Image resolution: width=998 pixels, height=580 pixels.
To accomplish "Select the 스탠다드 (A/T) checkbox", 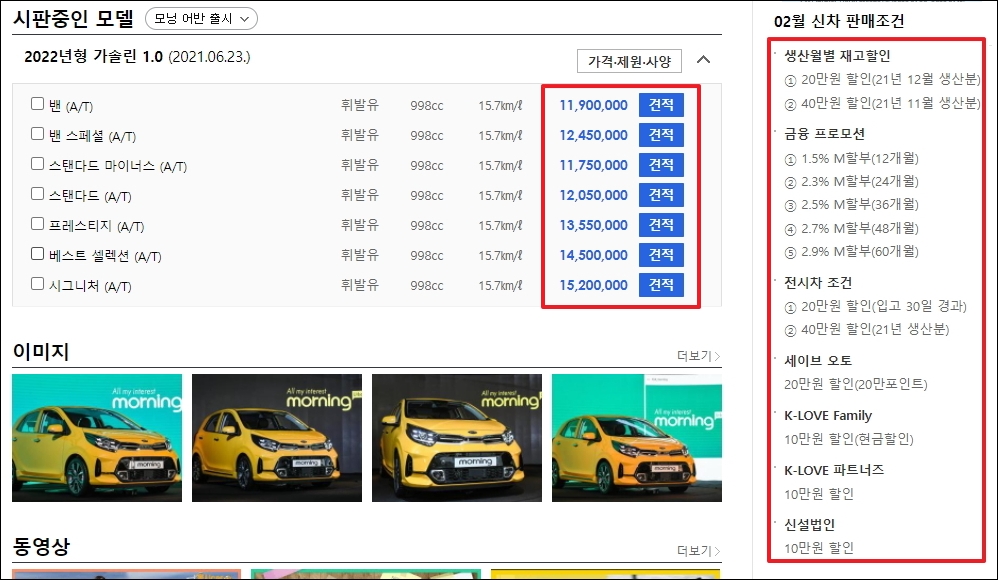I will [38, 194].
